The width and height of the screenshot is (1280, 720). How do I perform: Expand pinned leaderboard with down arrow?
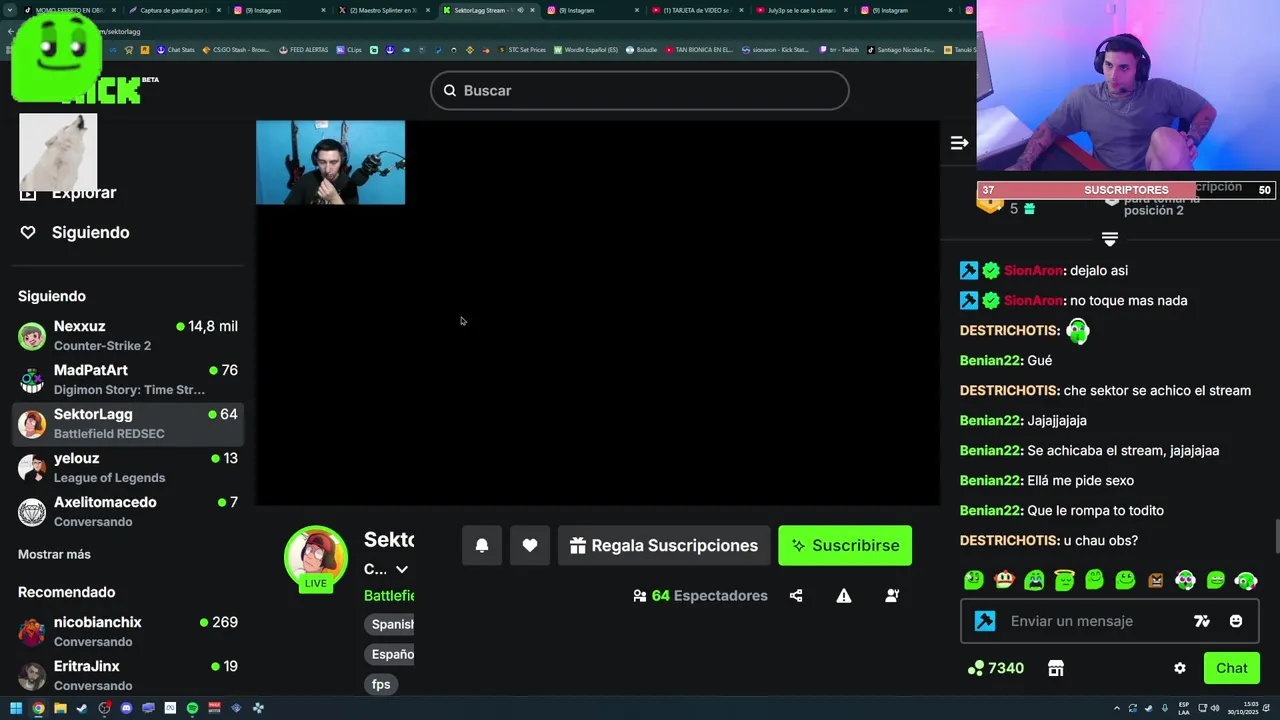pos(1109,238)
